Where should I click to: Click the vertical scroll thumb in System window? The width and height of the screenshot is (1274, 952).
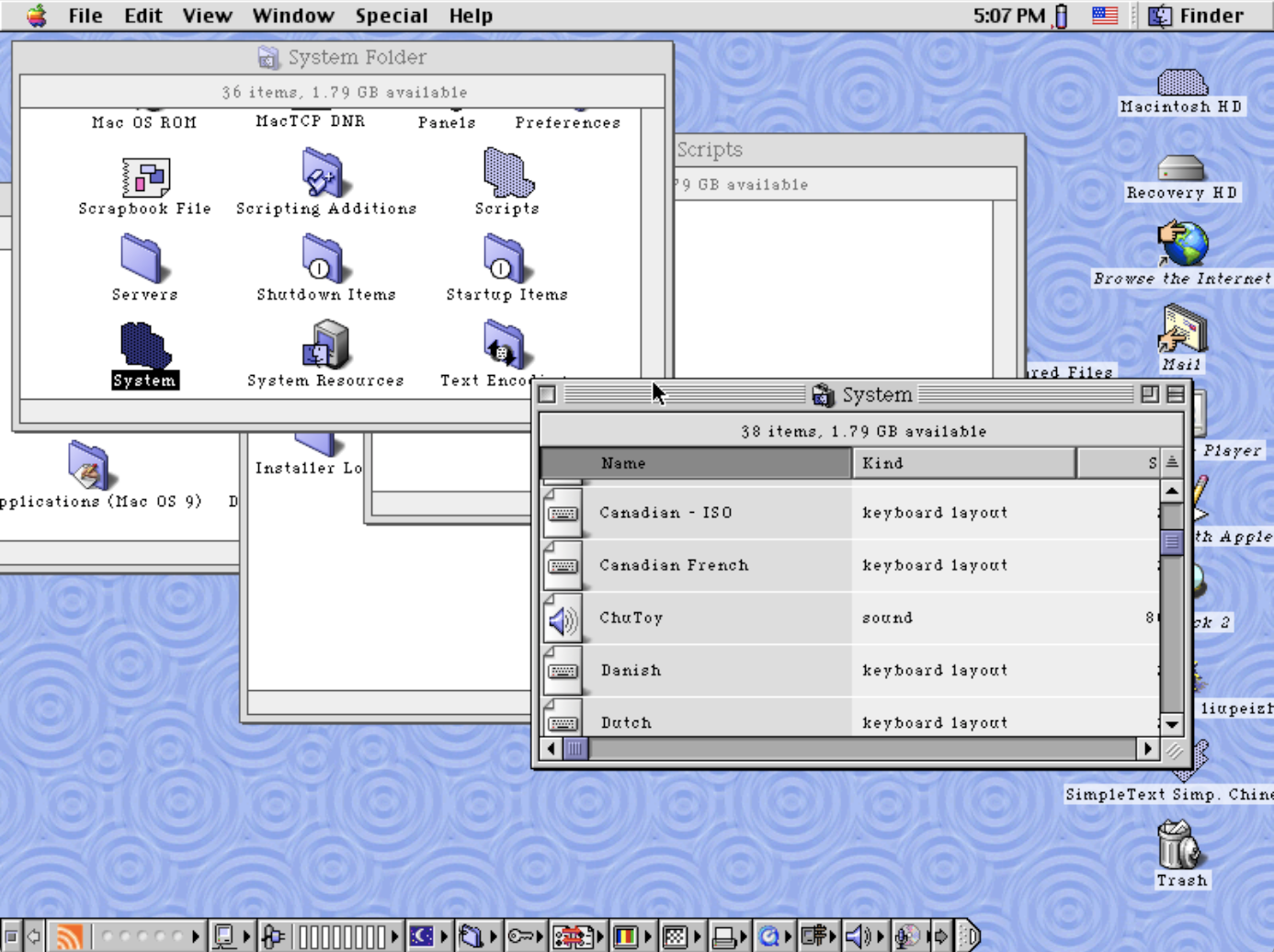pyautogui.click(x=1171, y=541)
